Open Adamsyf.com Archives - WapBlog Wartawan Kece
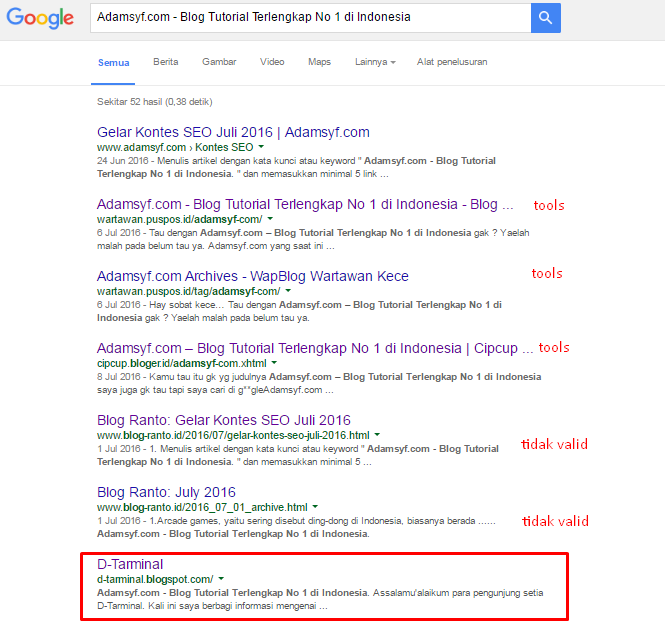Image resolution: width=665 pixels, height=628 pixels. click(252, 276)
